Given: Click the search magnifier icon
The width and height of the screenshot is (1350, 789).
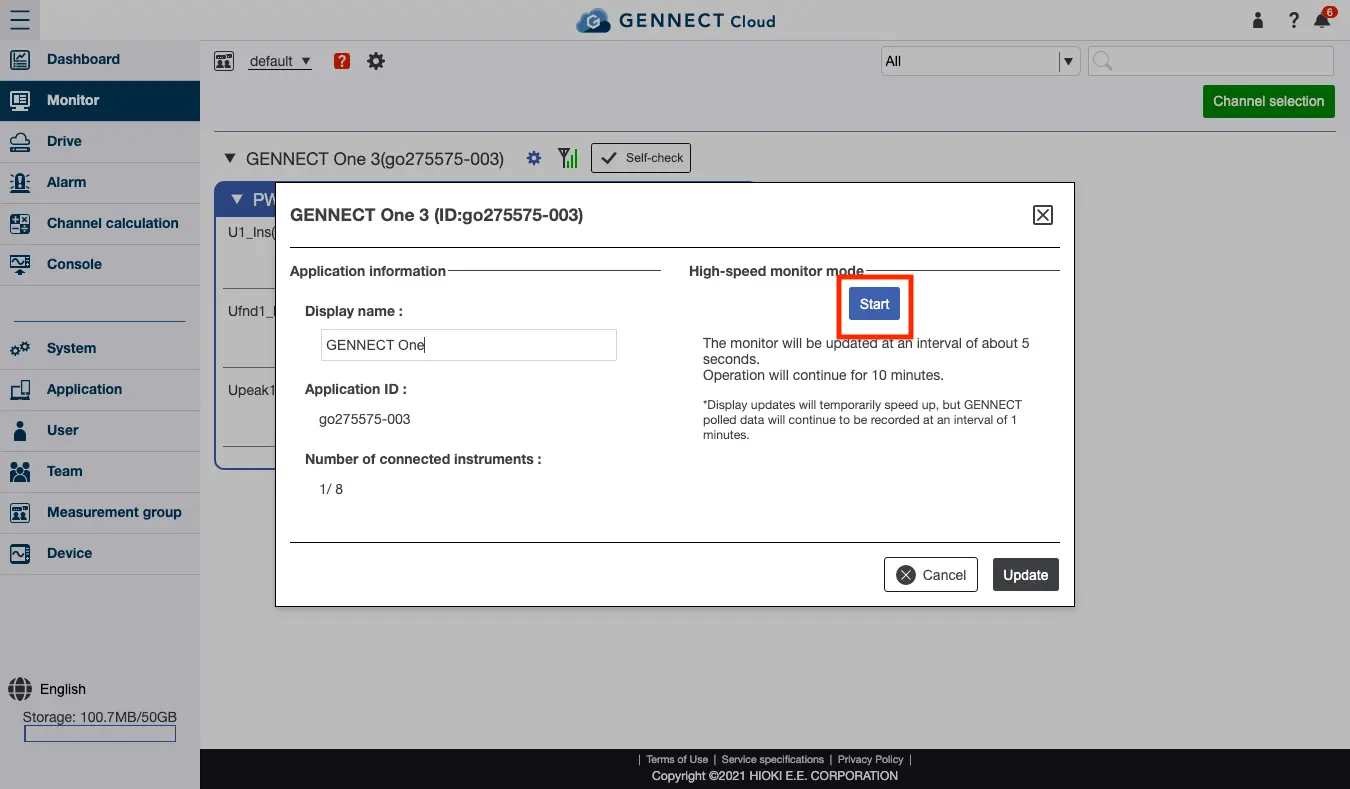Looking at the screenshot, I should click(1102, 61).
